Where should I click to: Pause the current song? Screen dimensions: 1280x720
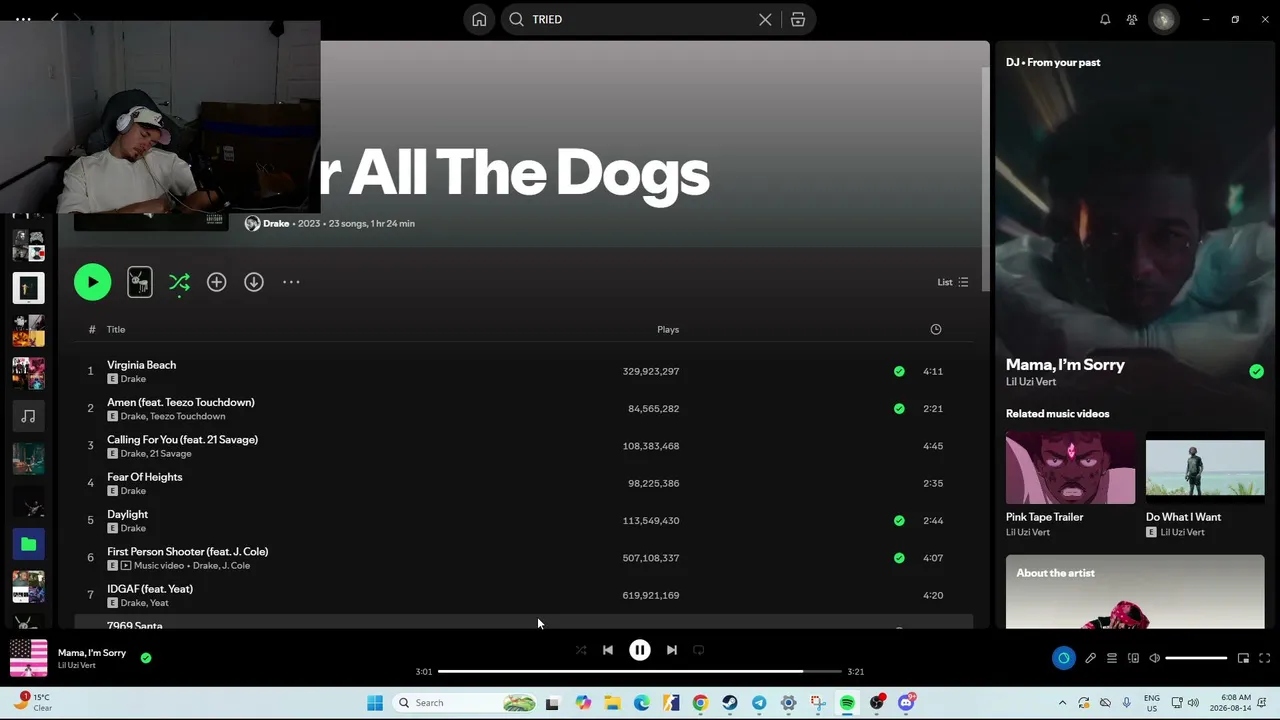[x=640, y=650]
